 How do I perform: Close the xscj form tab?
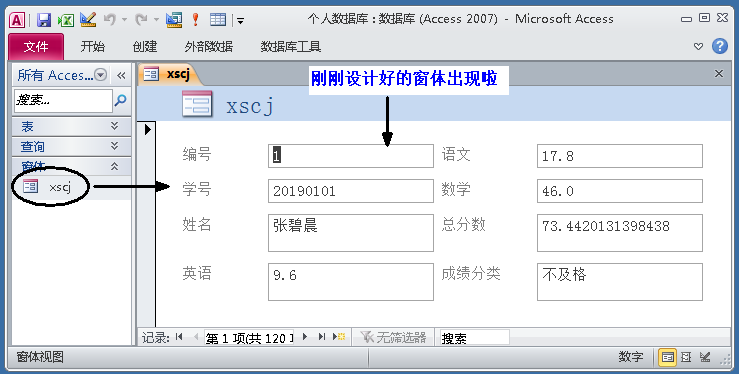click(719, 73)
